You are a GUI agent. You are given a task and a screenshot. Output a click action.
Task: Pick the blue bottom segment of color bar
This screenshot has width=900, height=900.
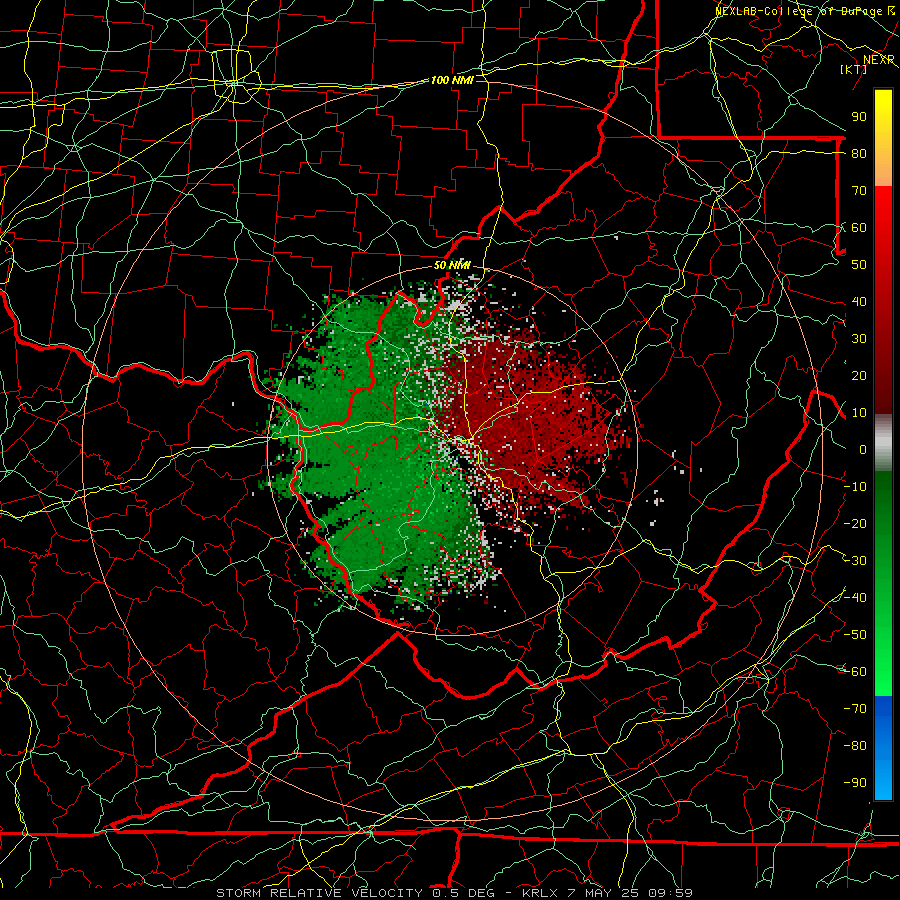883,747
